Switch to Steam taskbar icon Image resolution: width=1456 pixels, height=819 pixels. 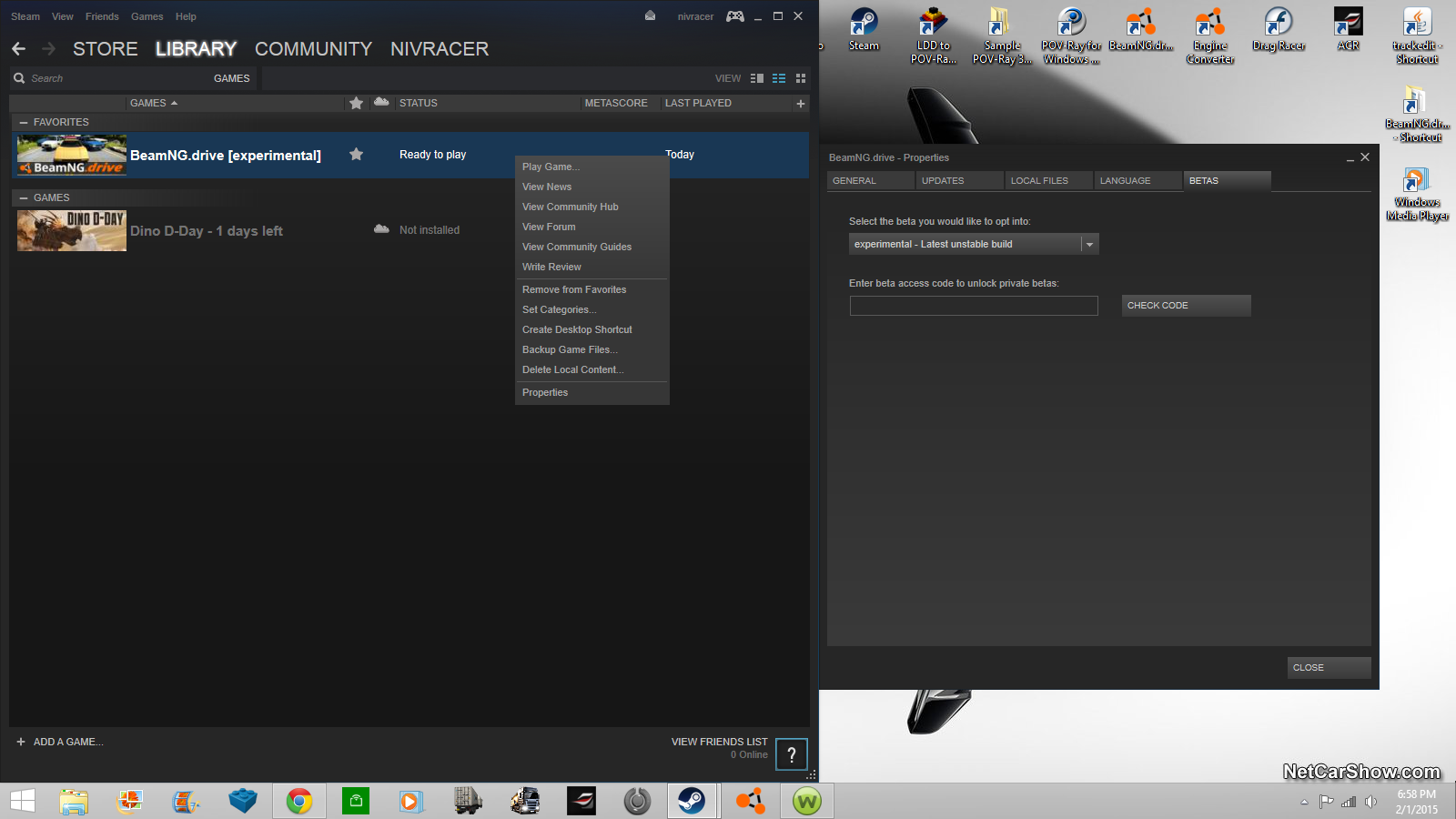[x=692, y=801]
